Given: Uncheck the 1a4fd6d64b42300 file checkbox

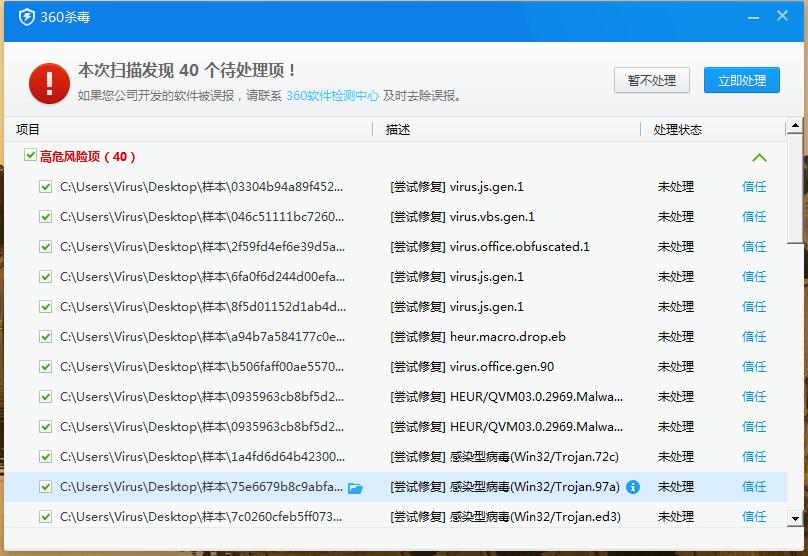Looking at the screenshot, I should point(45,457).
